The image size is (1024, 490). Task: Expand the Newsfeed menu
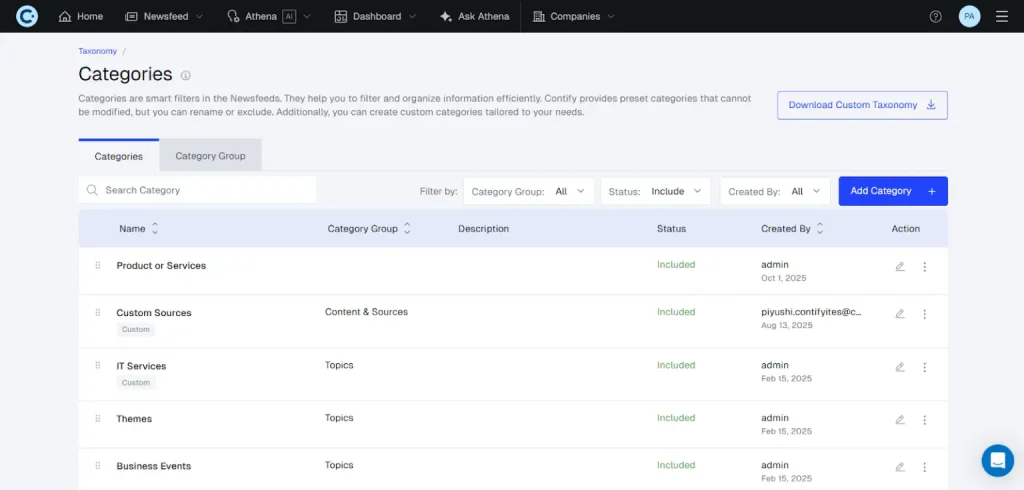pyautogui.click(x=165, y=16)
